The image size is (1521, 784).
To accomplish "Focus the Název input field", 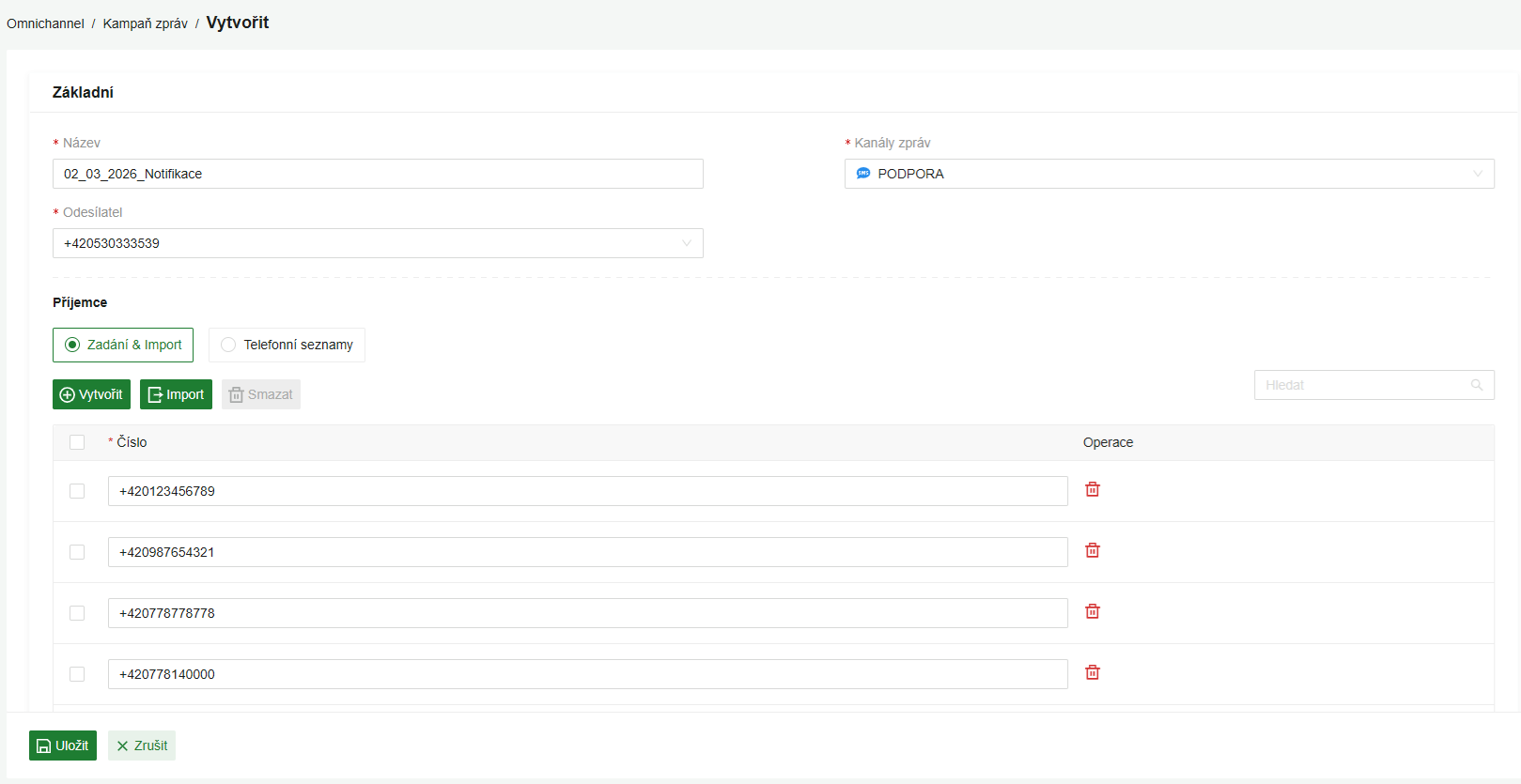I will click(377, 174).
